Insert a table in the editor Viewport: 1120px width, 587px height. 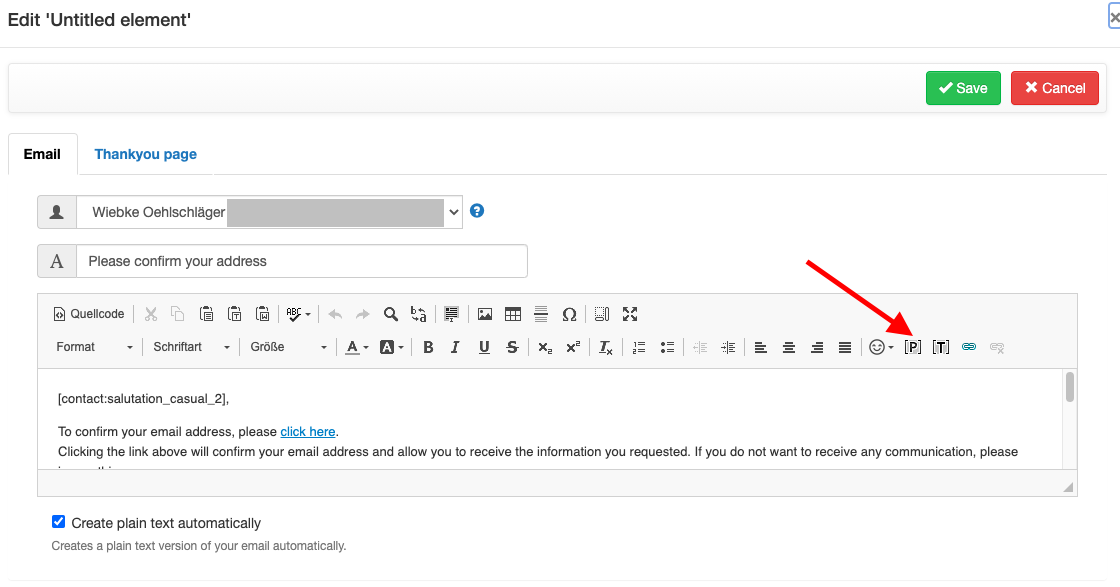513,314
